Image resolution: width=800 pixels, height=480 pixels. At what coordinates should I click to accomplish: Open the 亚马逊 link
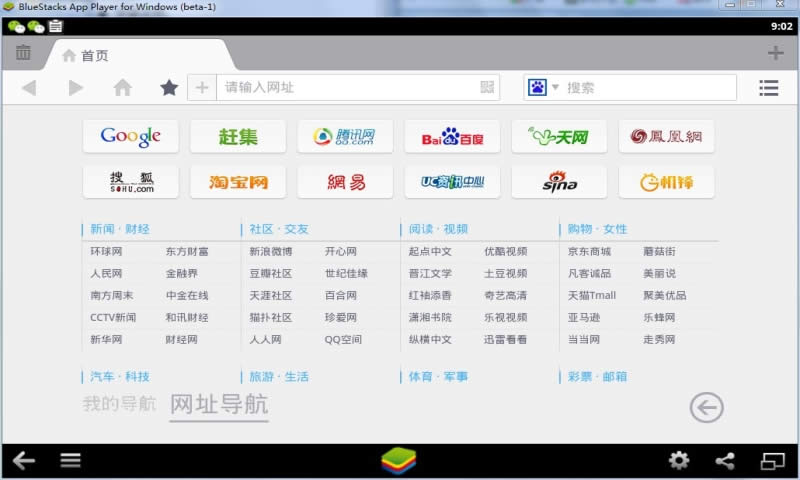coord(584,317)
